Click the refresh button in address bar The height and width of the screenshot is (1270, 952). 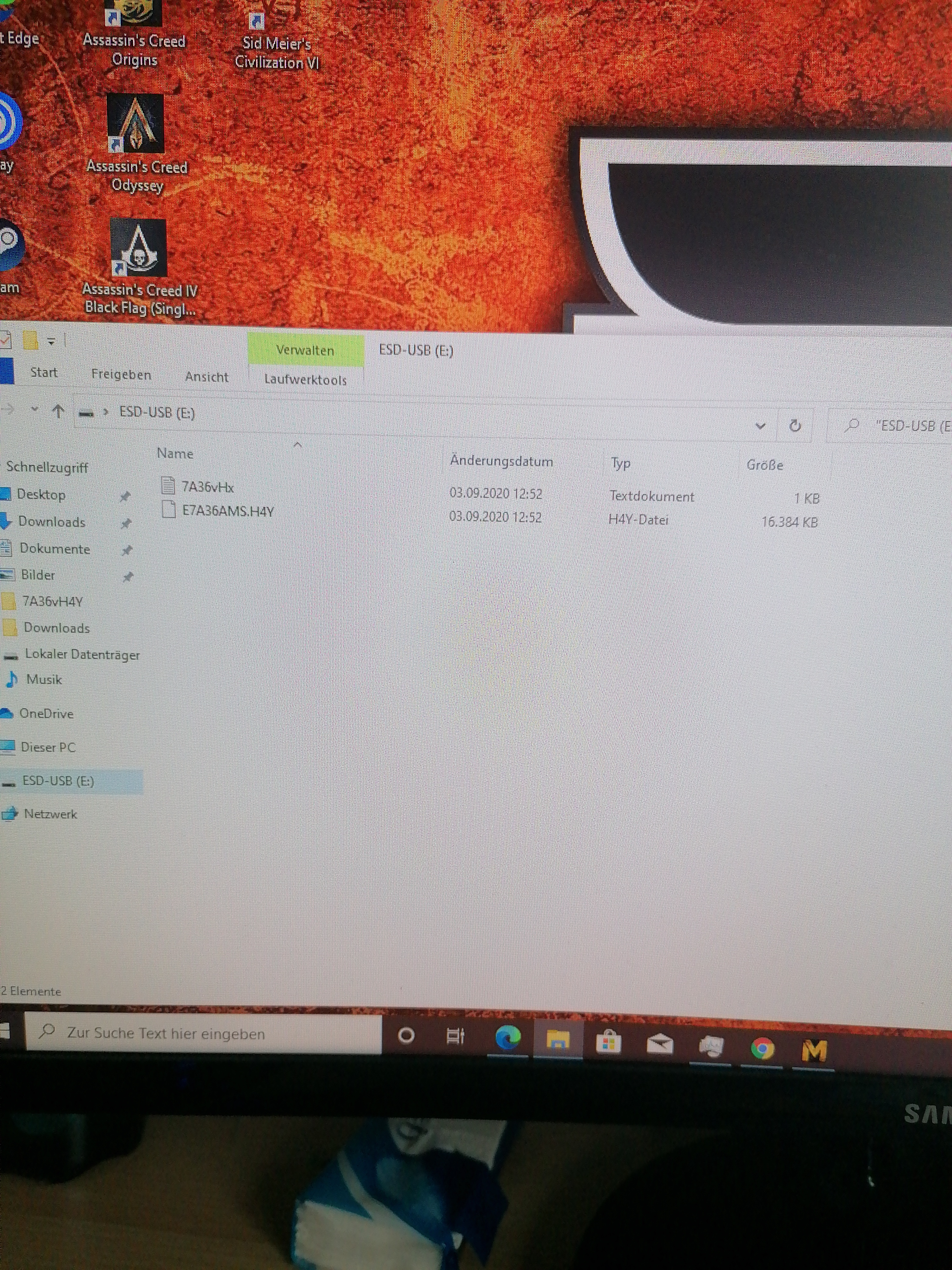tap(795, 425)
